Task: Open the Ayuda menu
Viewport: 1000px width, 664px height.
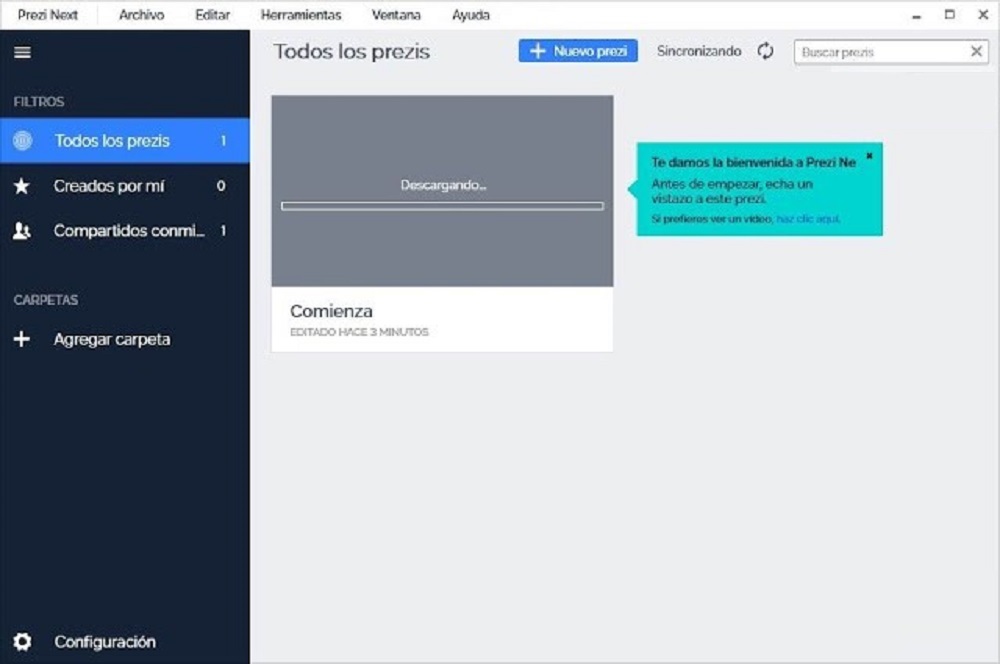Action: [471, 15]
